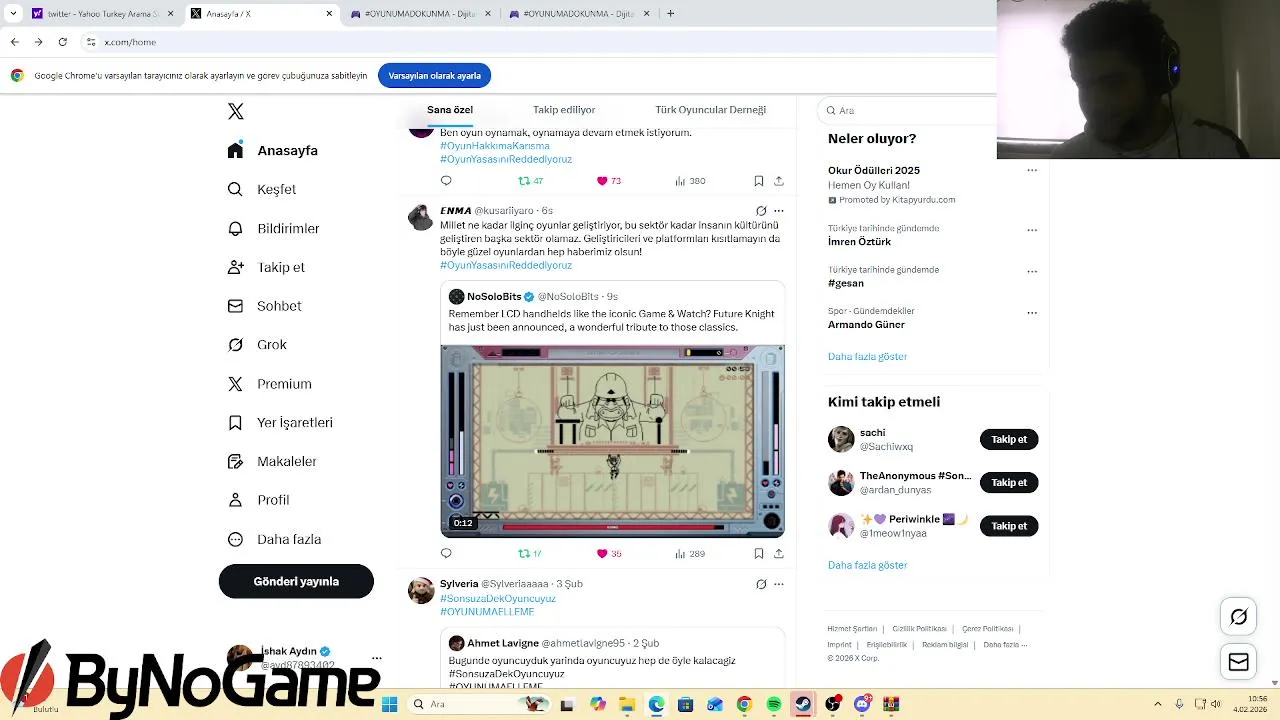Open ENMA's profile avatar

[421, 217]
